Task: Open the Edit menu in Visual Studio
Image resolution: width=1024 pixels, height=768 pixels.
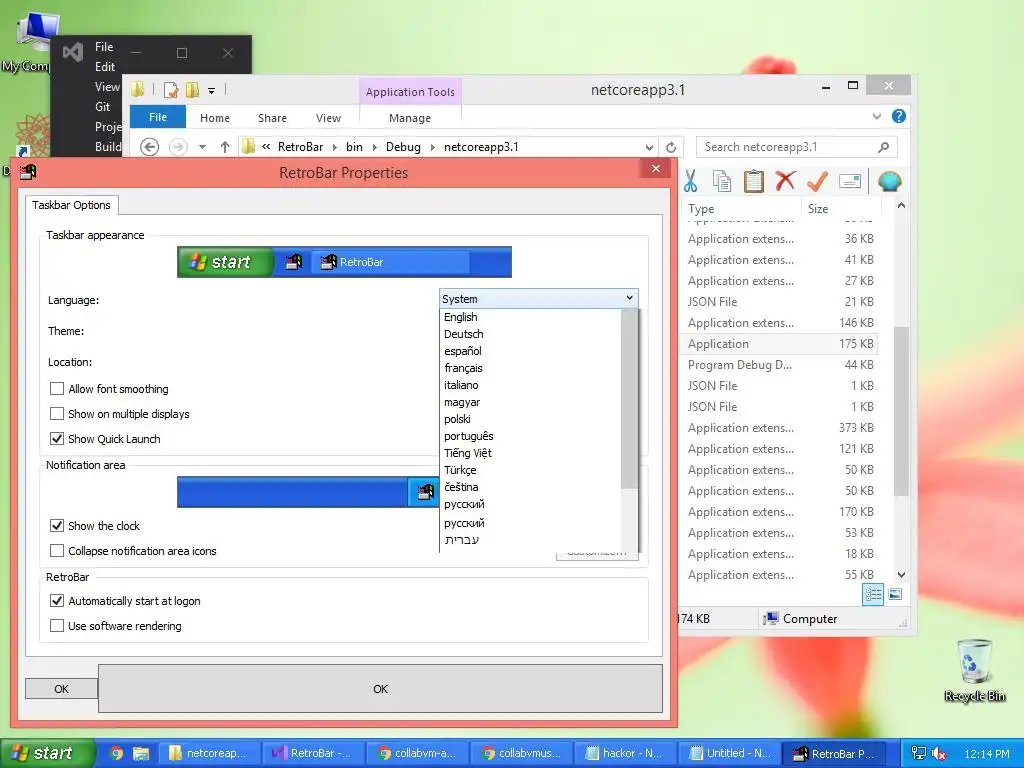Action: [x=104, y=67]
